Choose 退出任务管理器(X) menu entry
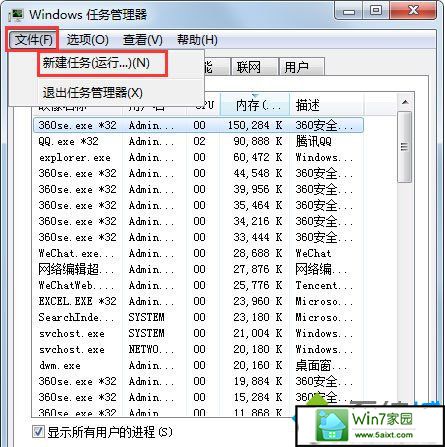The width and height of the screenshot is (445, 447). (x=93, y=92)
